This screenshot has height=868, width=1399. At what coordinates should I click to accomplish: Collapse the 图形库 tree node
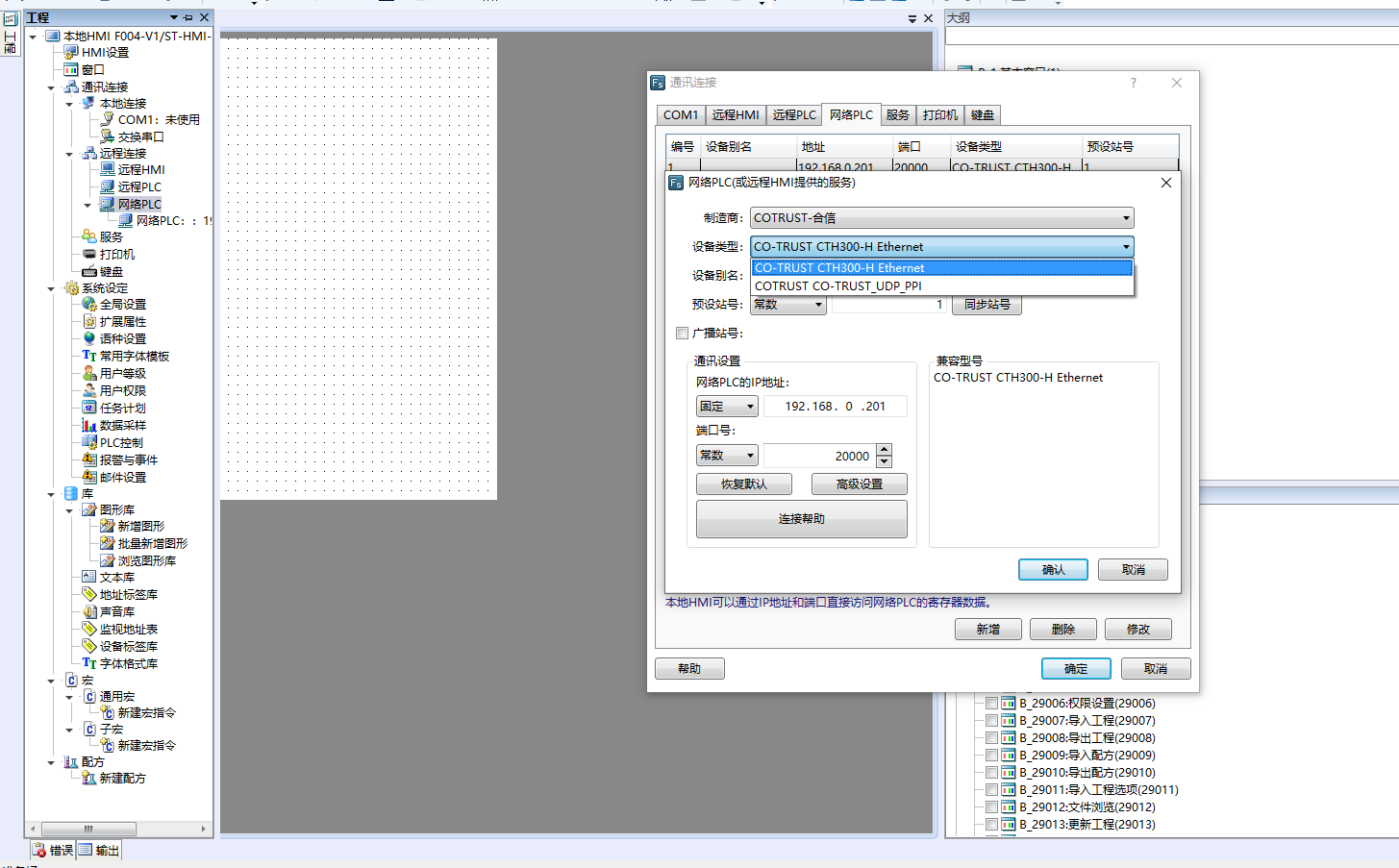point(69,510)
